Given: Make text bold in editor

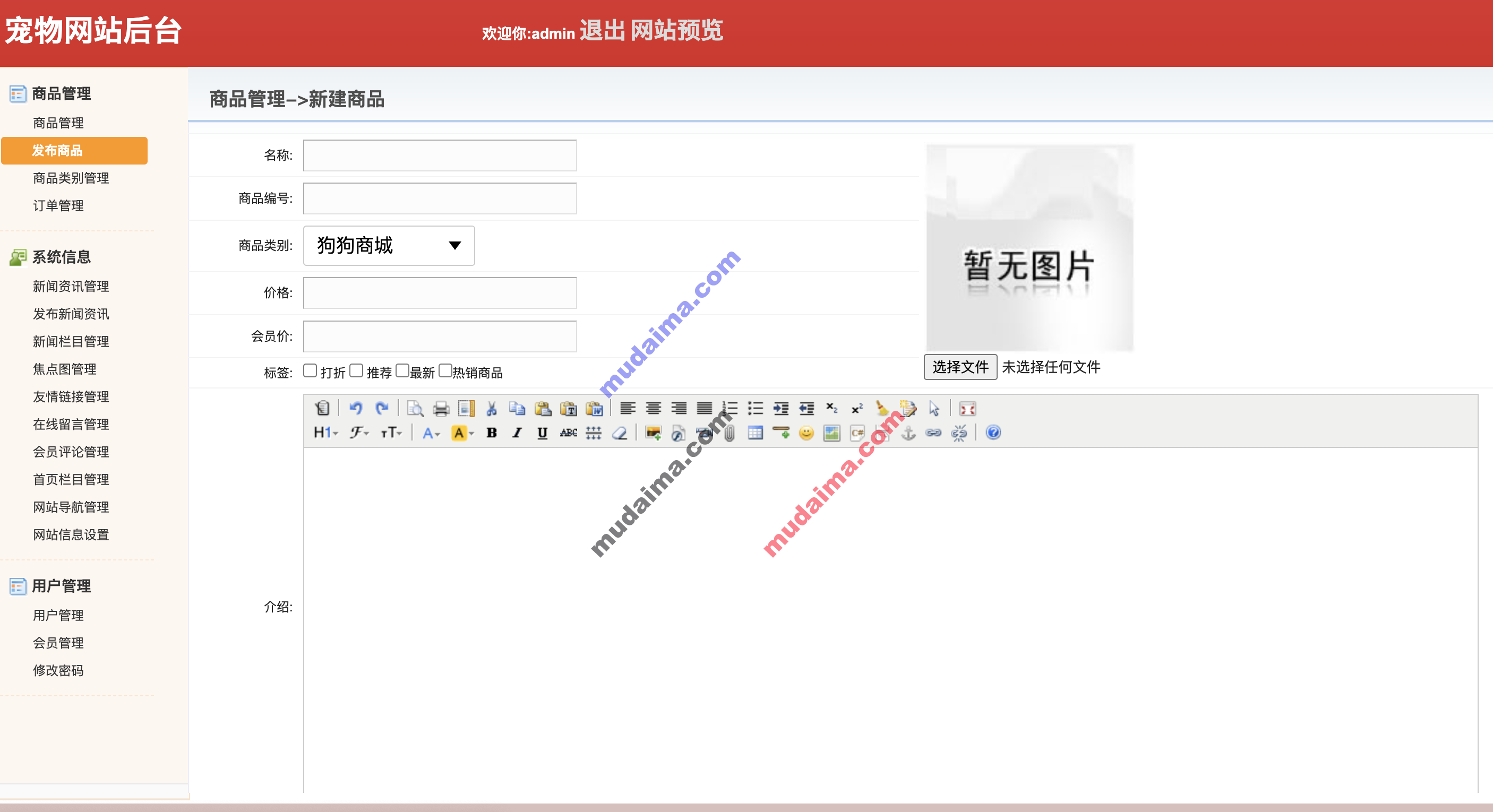Looking at the screenshot, I should coord(492,433).
